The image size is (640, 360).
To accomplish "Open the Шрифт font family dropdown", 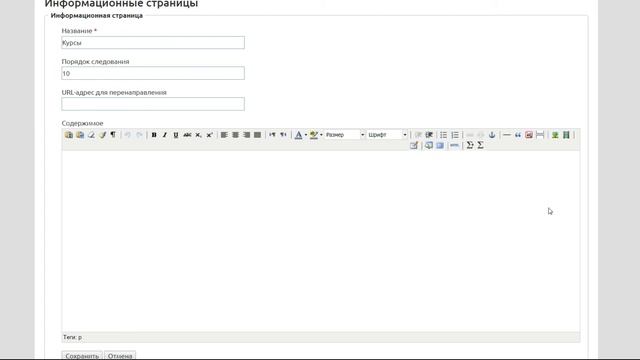I will (387, 135).
